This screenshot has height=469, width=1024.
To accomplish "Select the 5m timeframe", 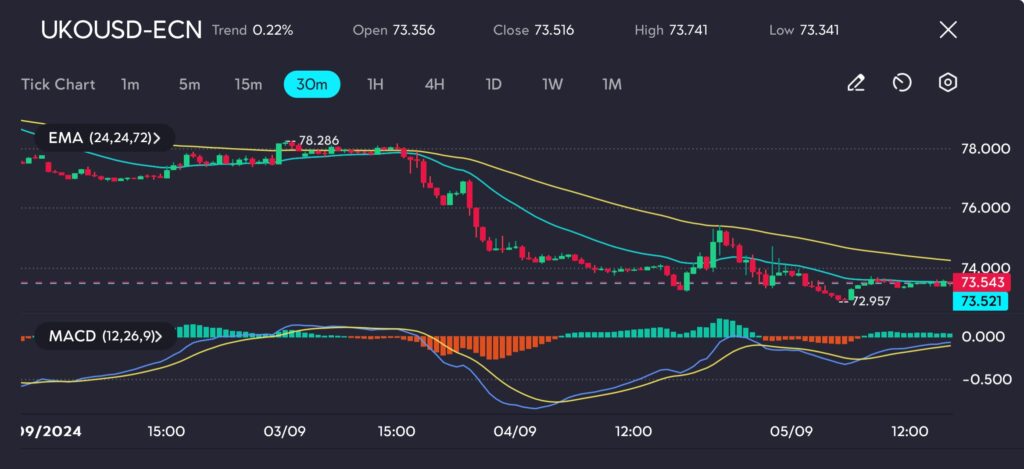I will tap(189, 84).
